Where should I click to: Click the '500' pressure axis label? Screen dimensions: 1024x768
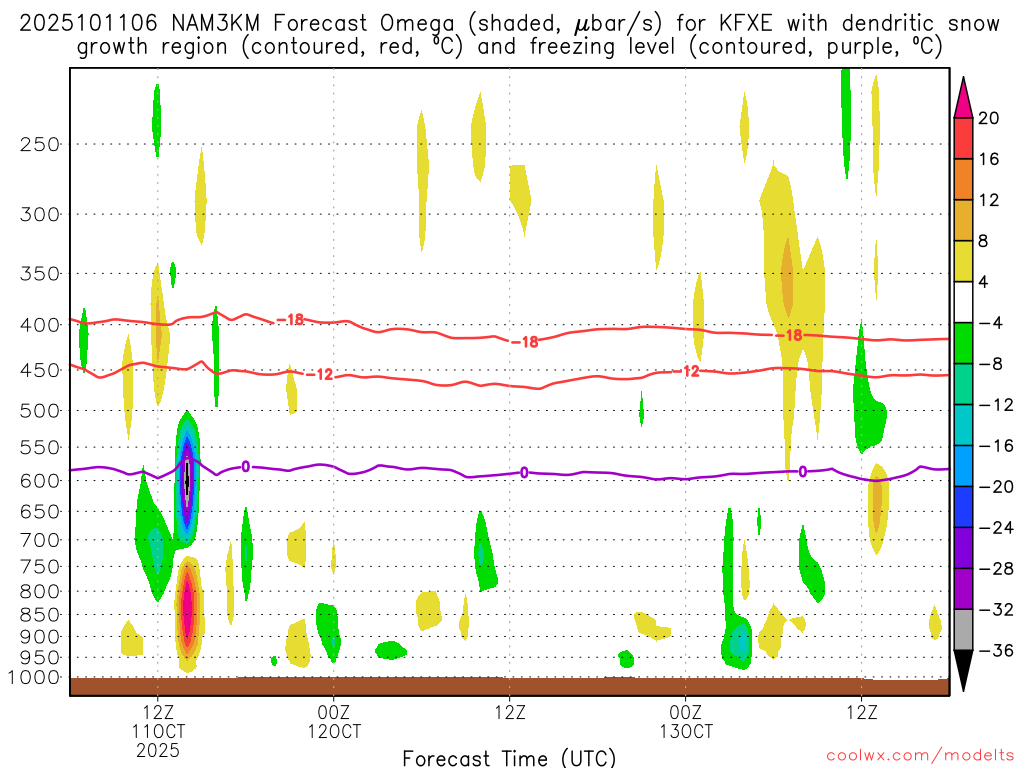point(40,411)
